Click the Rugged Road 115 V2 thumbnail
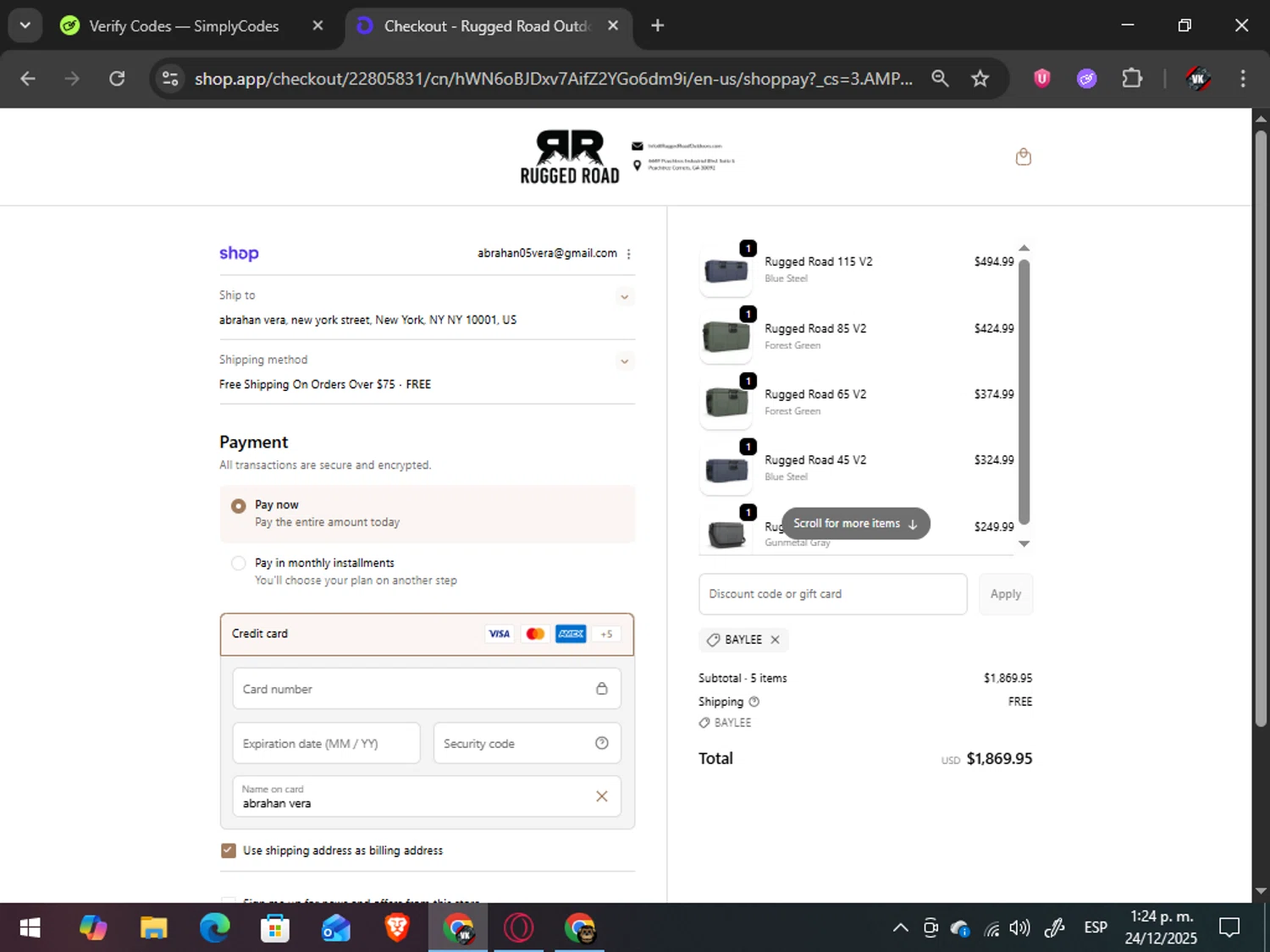Viewport: 1270px width, 952px height. [x=726, y=271]
